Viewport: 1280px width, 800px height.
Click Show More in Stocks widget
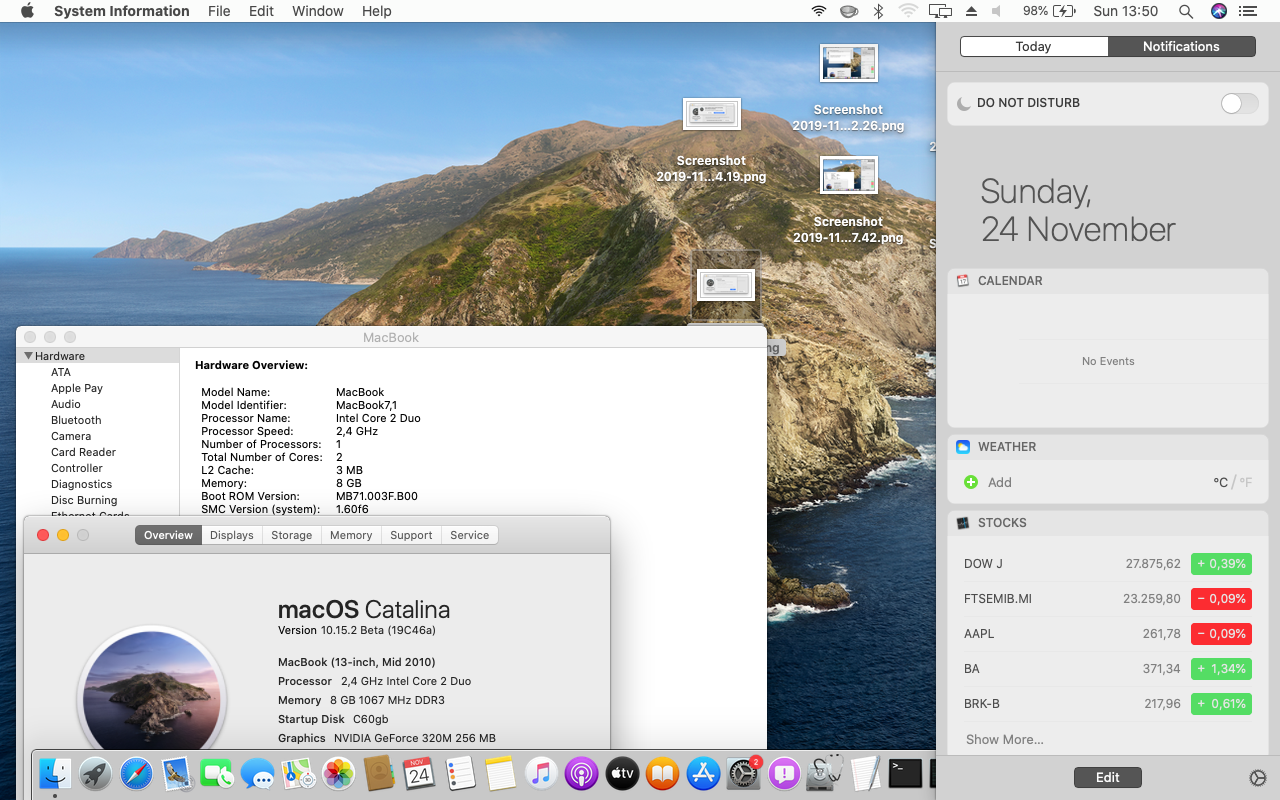tap(1005, 739)
